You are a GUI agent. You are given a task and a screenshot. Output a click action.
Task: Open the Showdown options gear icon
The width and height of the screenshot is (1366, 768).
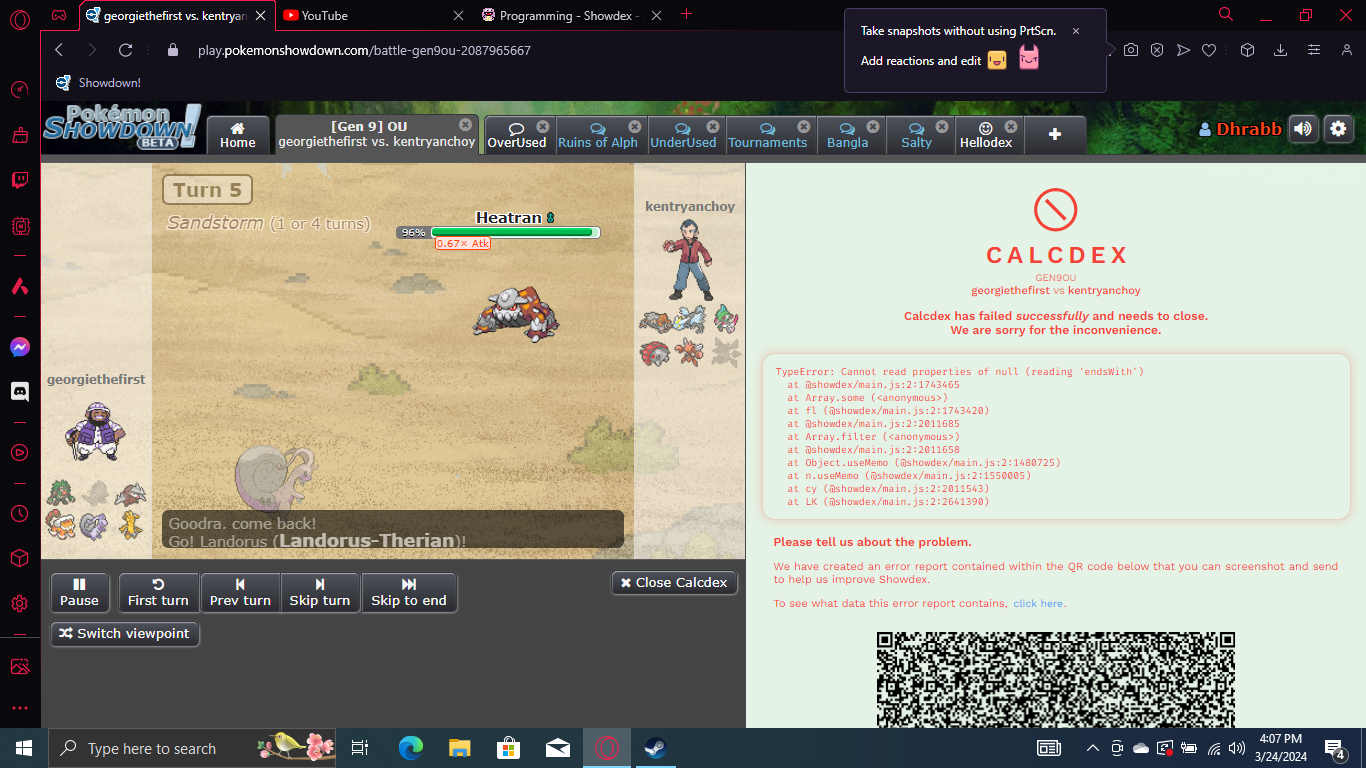point(1338,129)
